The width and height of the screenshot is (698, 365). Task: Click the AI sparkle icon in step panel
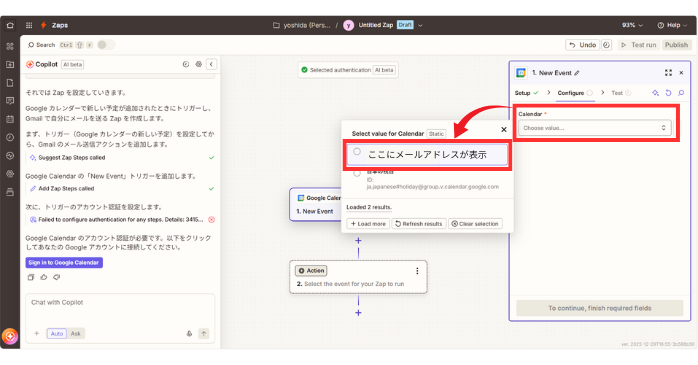655,93
